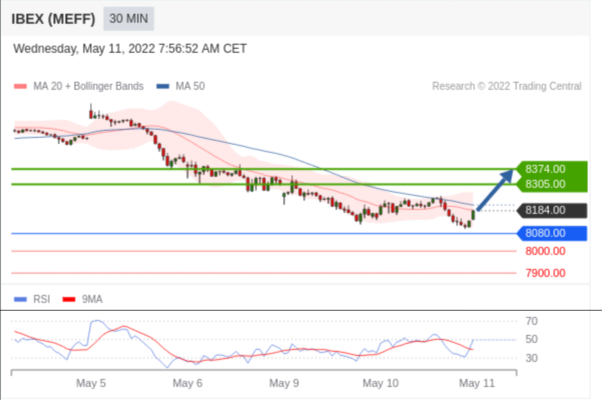The image size is (602, 404).
Task: Click the 8305.00 resistance price label
Action: (x=551, y=184)
